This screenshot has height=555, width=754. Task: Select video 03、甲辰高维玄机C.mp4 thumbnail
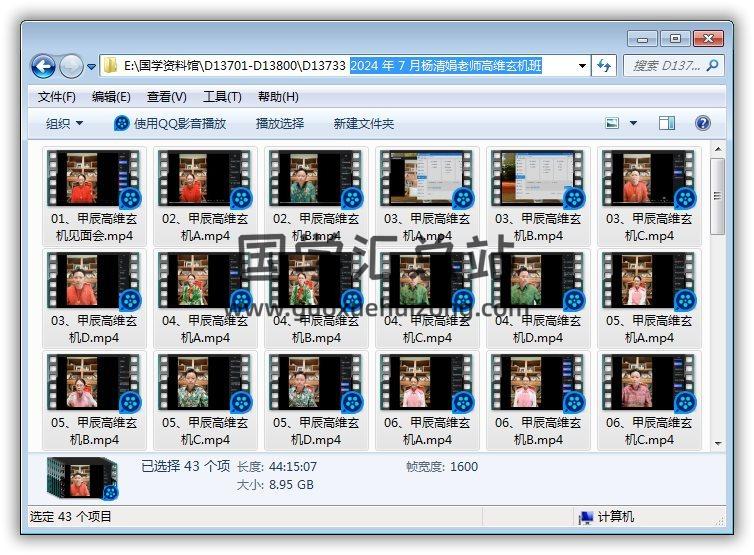(649, 178)
